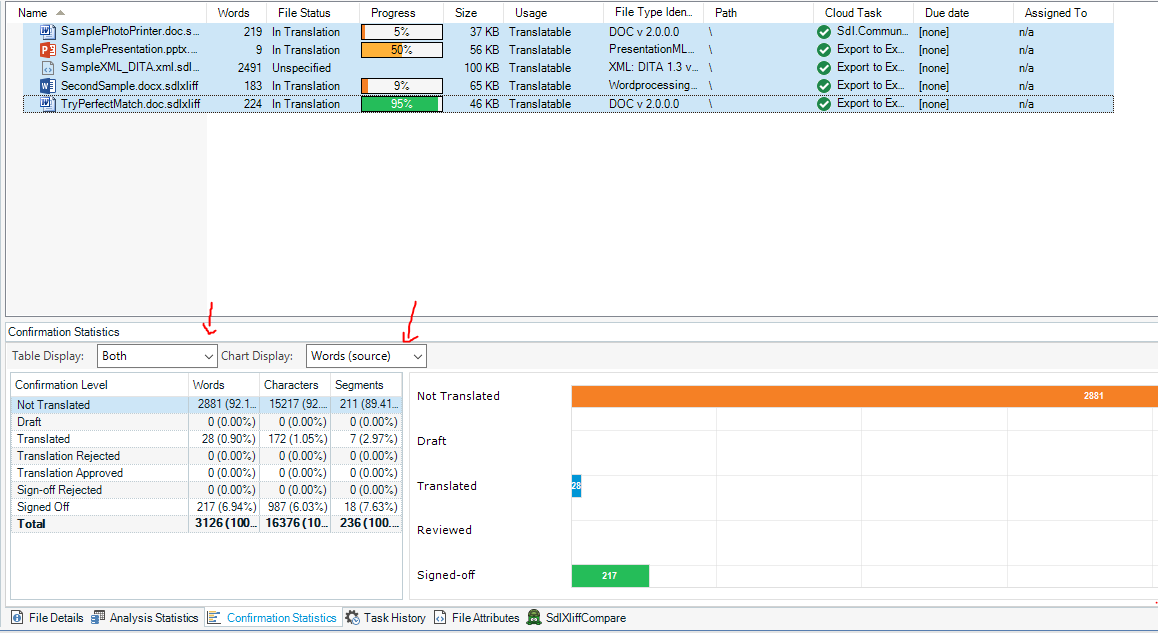The image size is (1158, 638).
Task: Select file SampleXML_DITA.xml.sdlxliff by name
Action: [130, 67]
